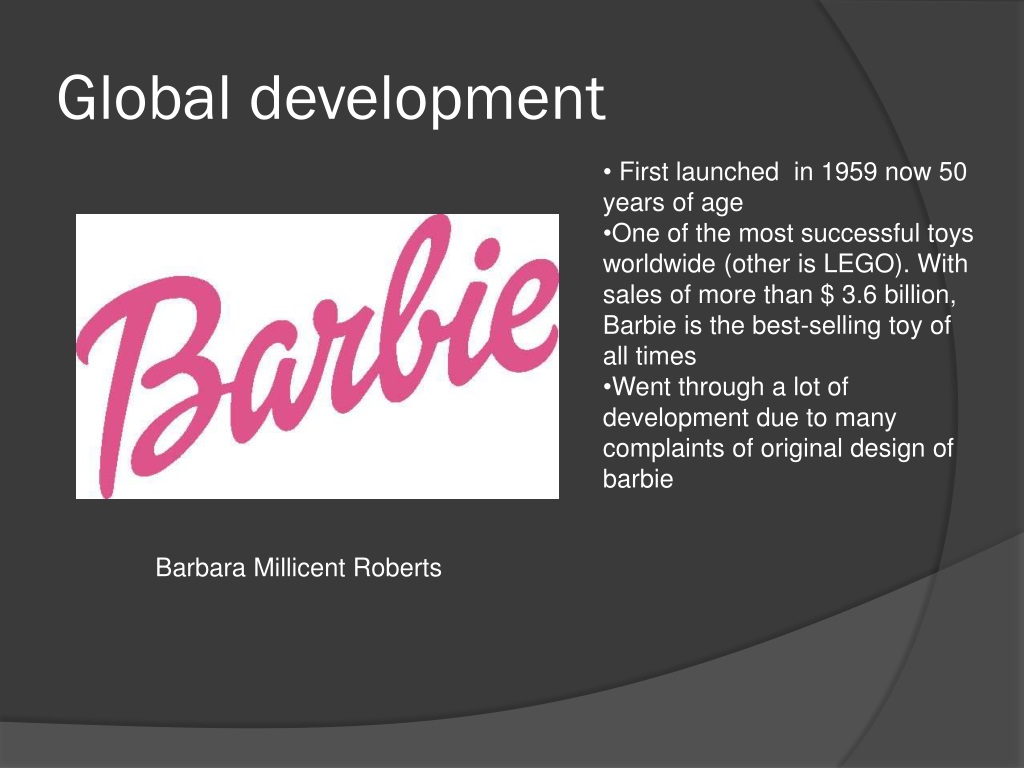Click the line 'years of age'
Image resolution: width=1024 pixels, height=768 pixels.
tap(673, 202)
